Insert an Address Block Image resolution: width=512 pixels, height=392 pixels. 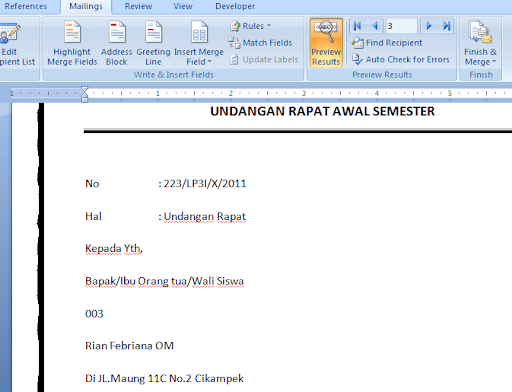tap(117, 43)
